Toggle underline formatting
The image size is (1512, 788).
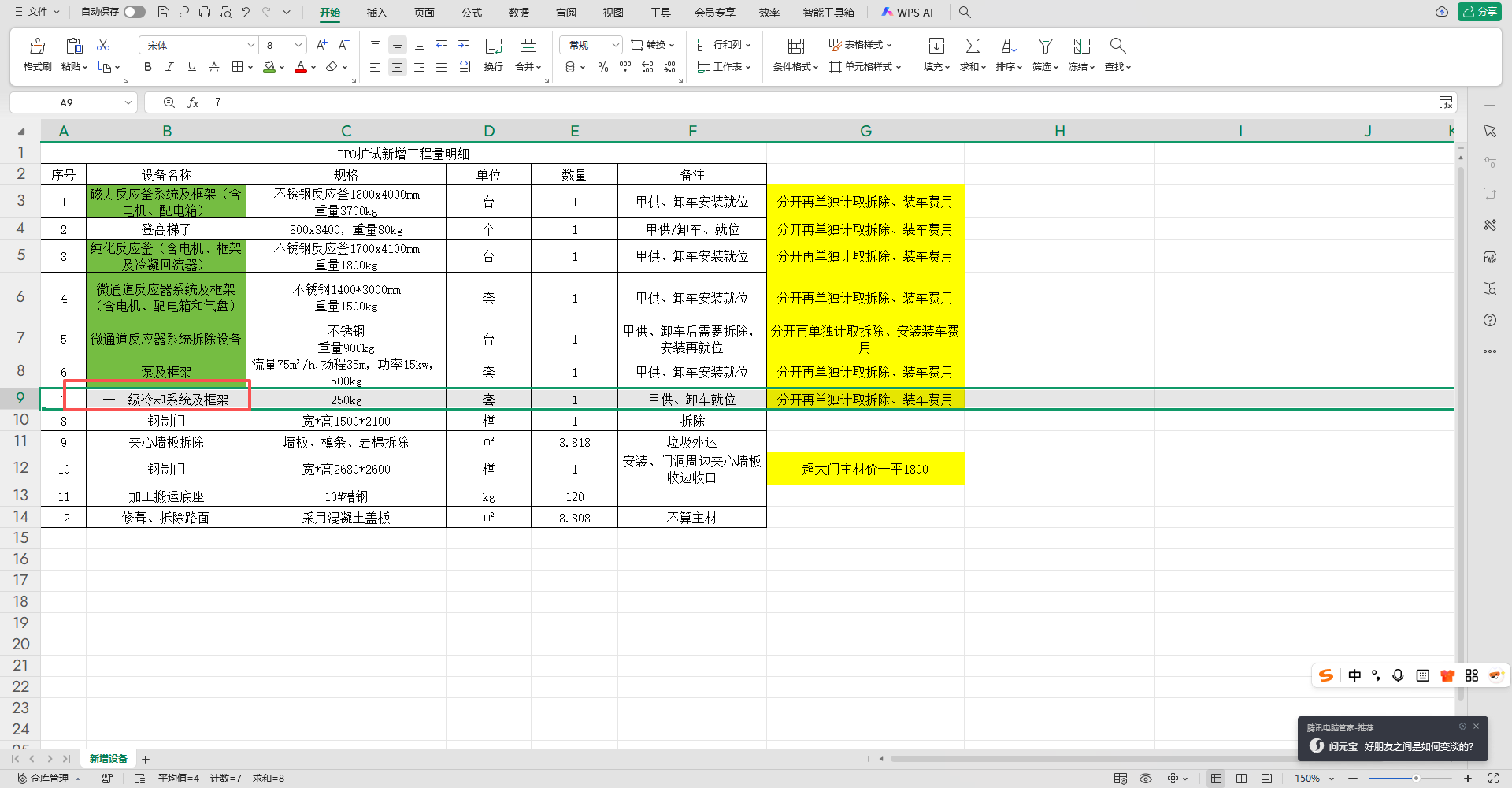pos(191,67)
